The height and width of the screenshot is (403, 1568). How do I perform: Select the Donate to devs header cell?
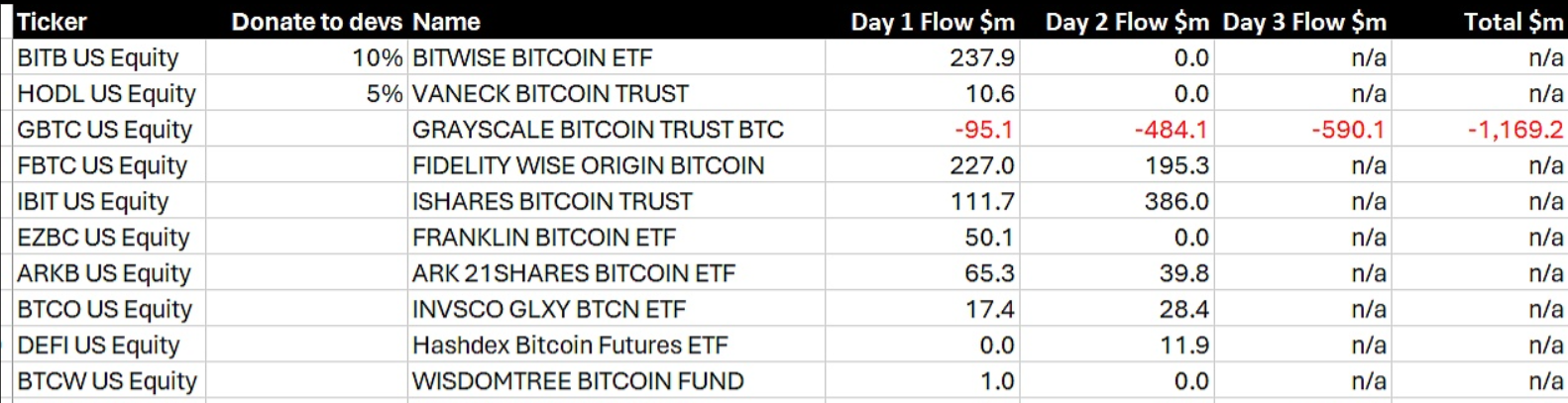pos(316,22)
